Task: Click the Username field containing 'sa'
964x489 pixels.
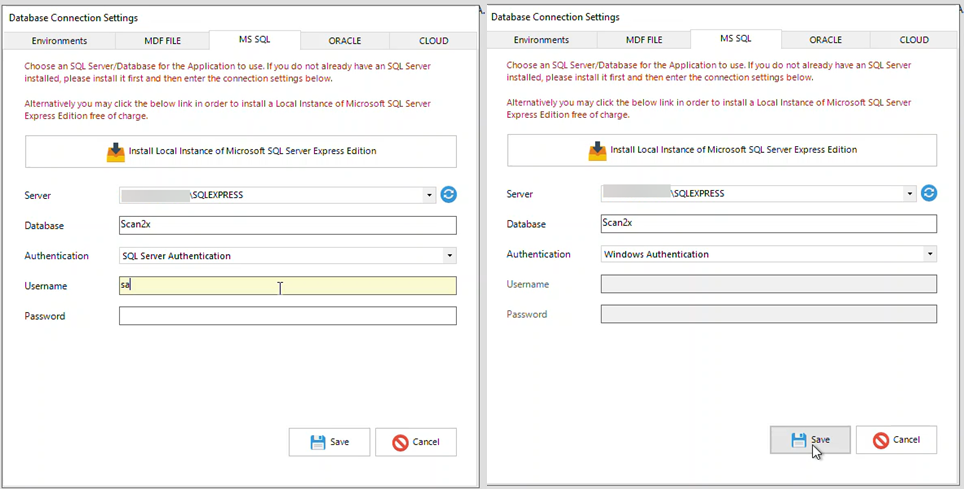Action: point(287,286)
